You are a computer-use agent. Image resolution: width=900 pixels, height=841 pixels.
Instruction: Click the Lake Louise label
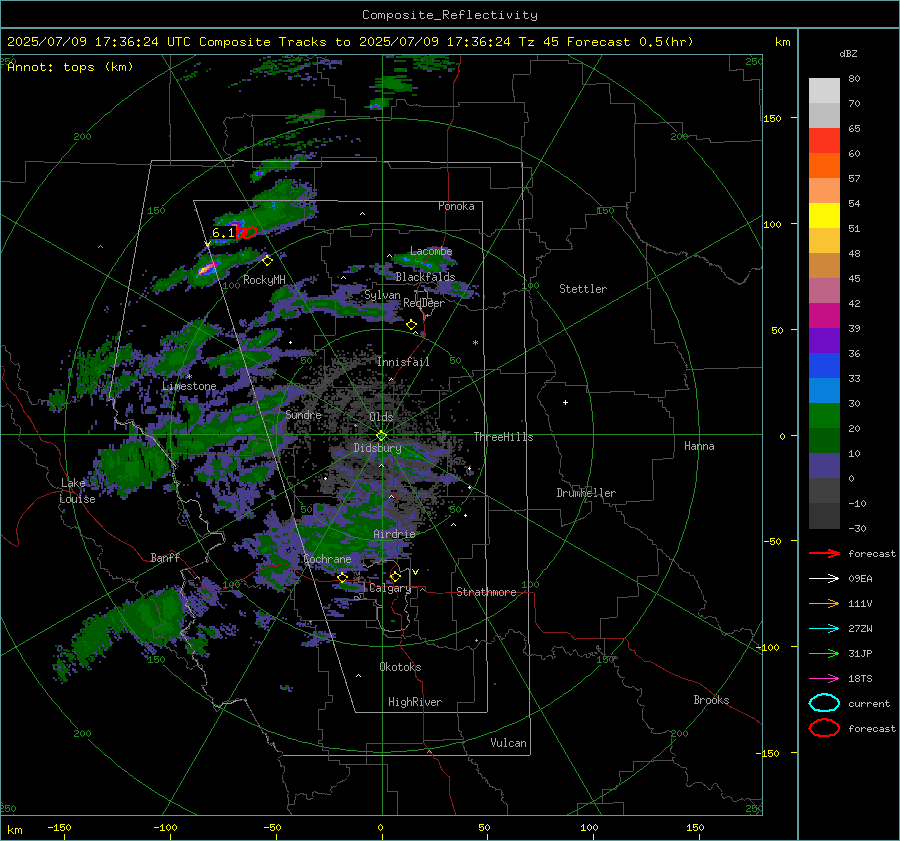point(78,491)
